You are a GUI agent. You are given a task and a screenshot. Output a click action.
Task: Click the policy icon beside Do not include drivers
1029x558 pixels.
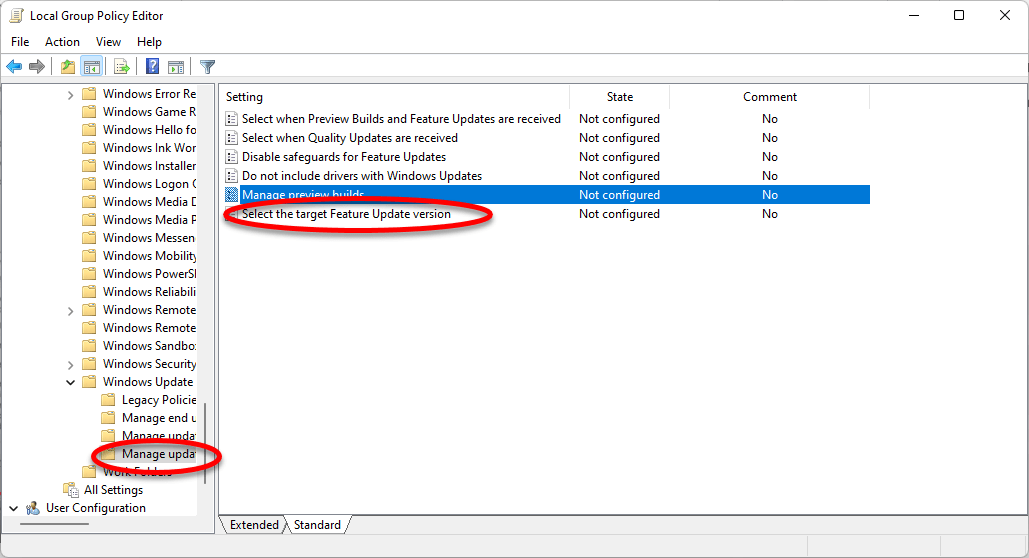point(231,176)
